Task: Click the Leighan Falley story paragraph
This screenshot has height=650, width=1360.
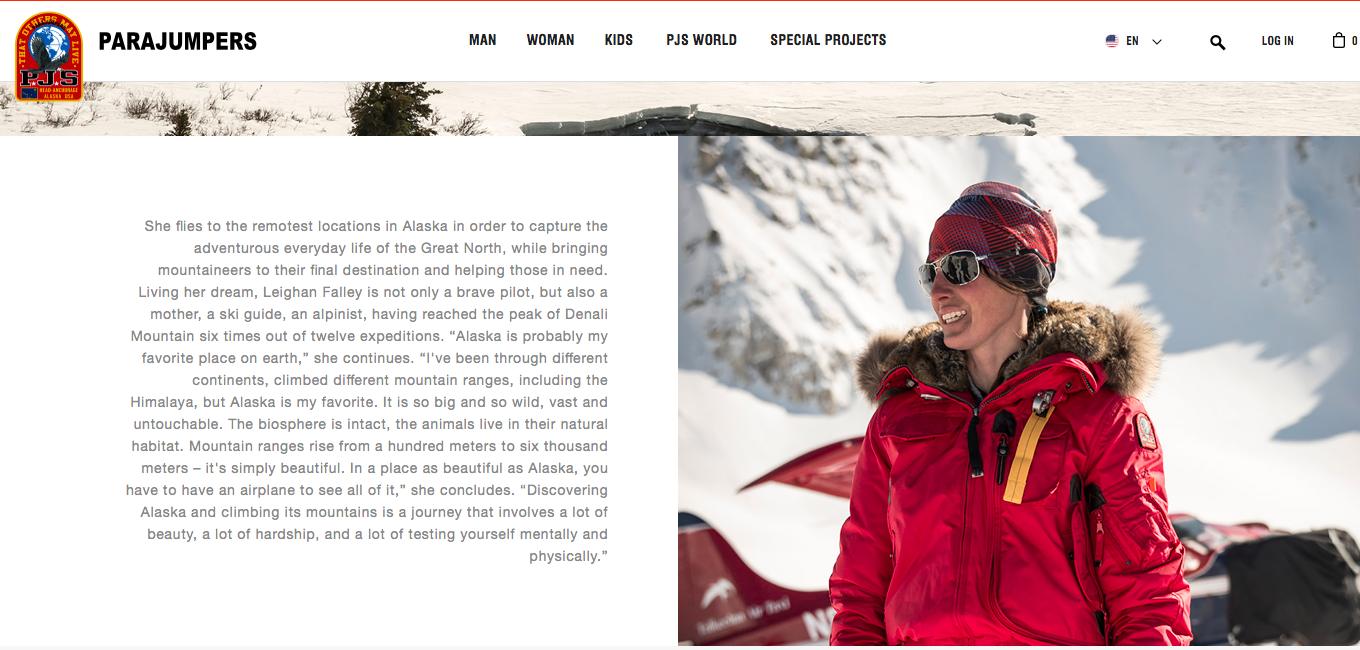Action: [367, 391]
